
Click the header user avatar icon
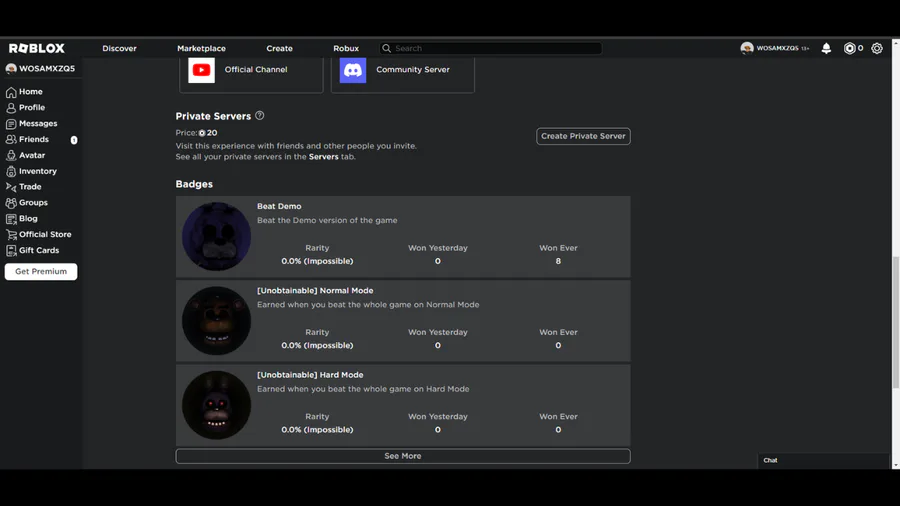(x=747, y=48)
